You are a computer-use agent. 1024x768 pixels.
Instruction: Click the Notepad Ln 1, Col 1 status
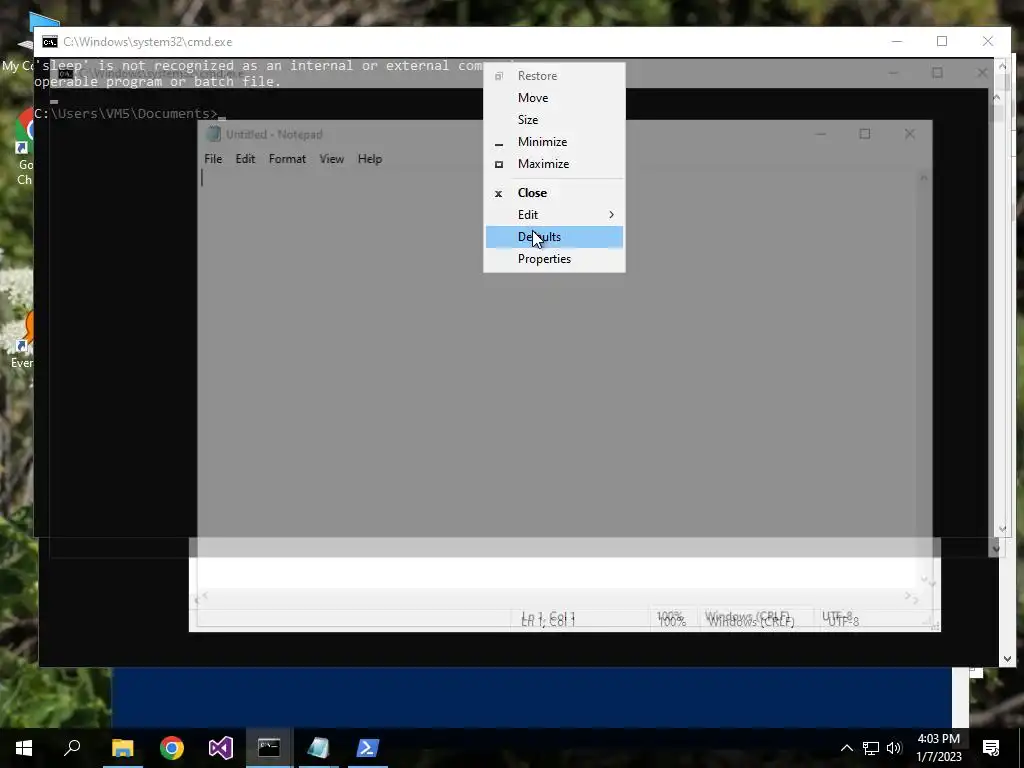pos(549,618)
